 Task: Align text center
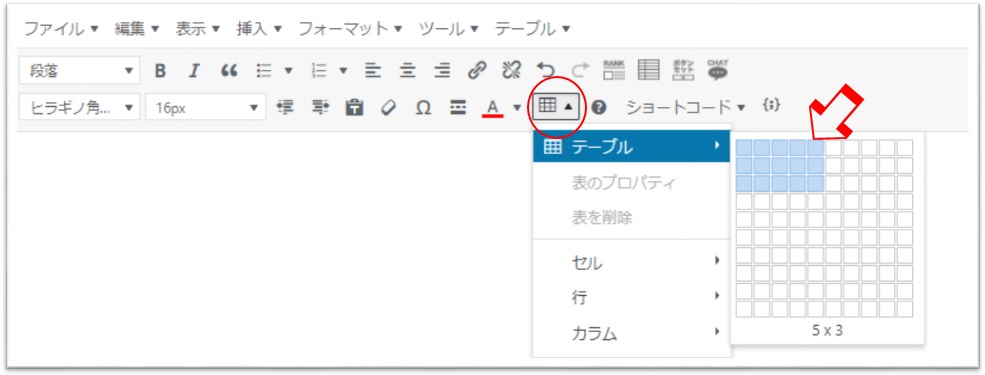coord(408,70)
